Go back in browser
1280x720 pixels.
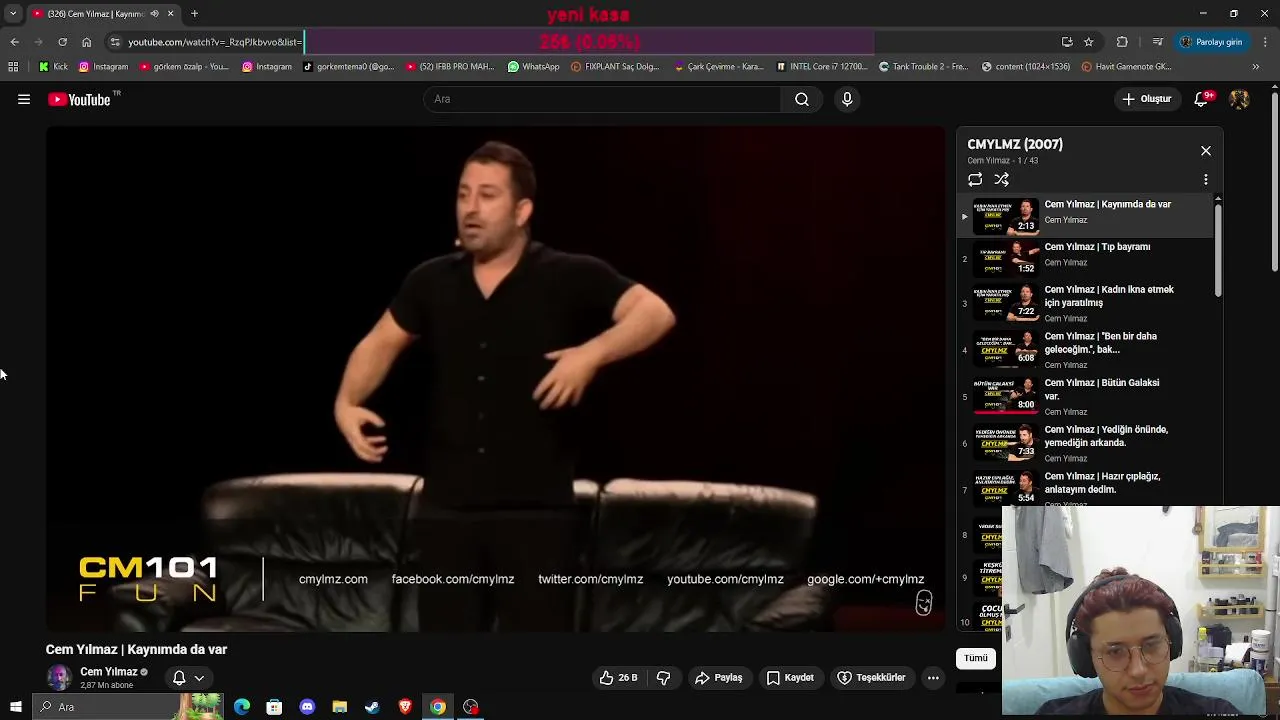coord(14,42)
